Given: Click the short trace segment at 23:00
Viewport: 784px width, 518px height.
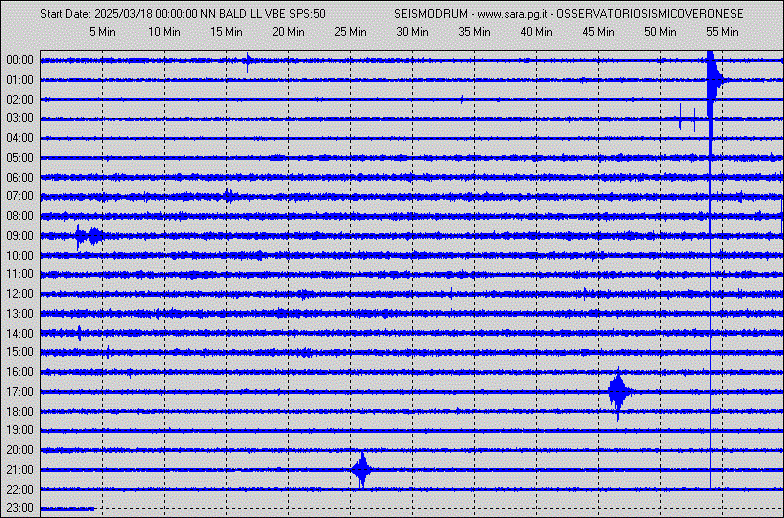Looking at the screenshot, I should click(x=68, y=508).
